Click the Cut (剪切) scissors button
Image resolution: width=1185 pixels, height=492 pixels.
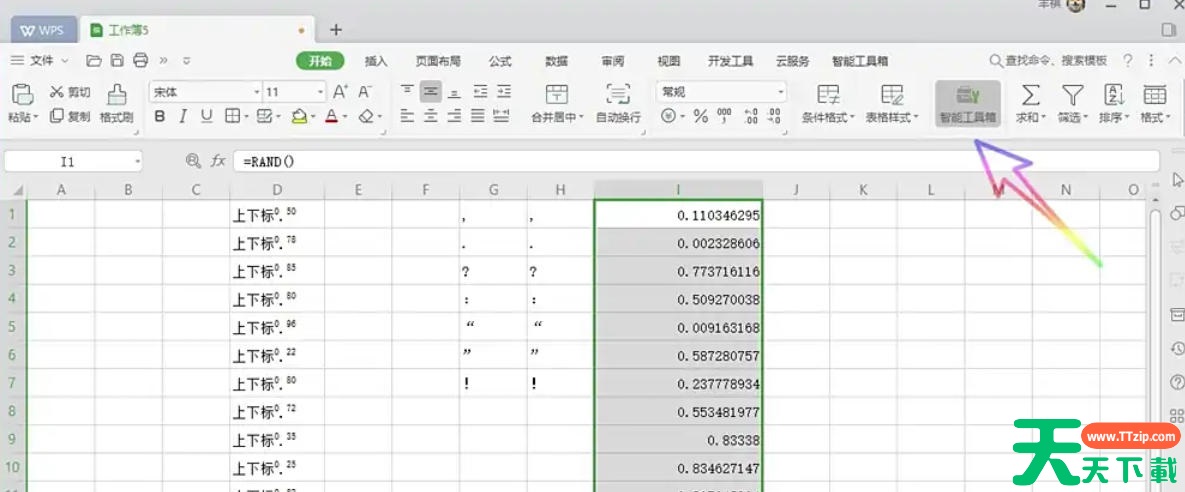(x=70, y=92)
